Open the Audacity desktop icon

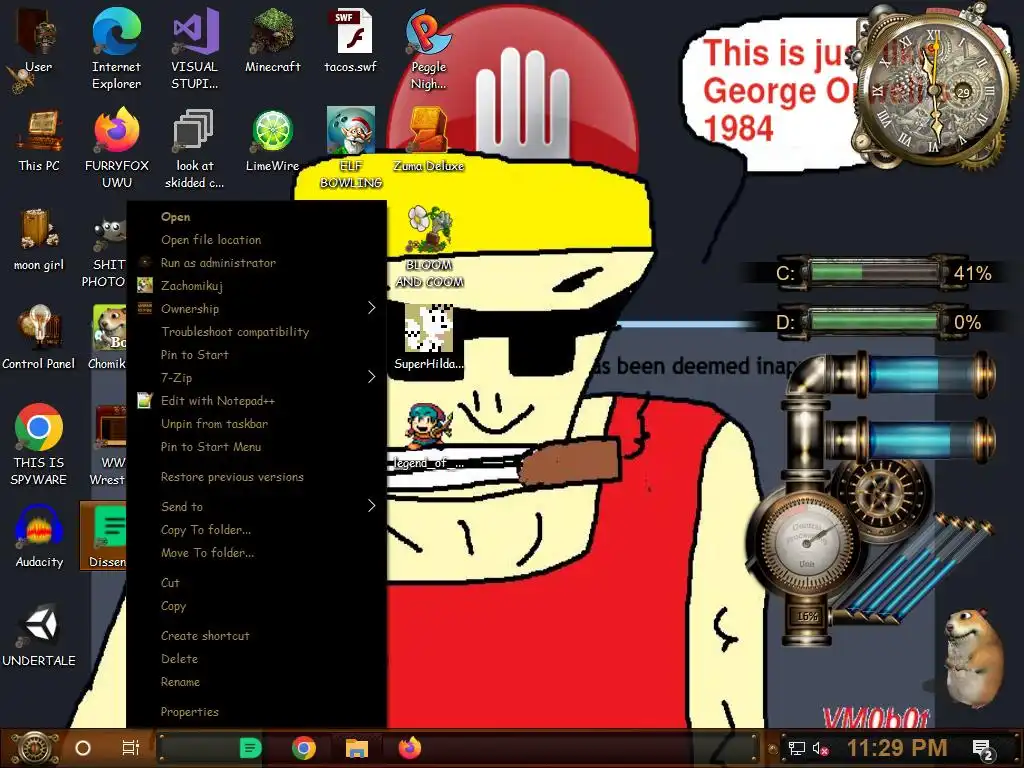coord(39,536)
